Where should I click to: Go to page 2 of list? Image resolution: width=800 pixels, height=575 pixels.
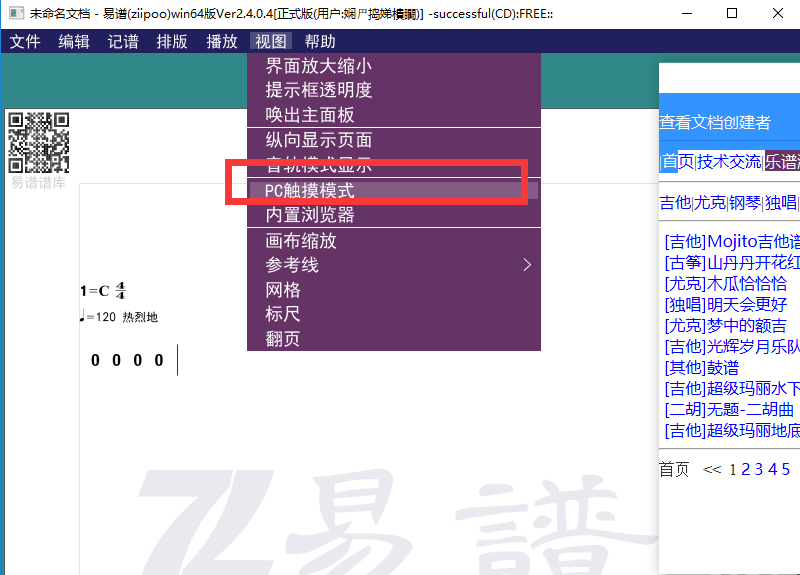[x=746, y=469]
